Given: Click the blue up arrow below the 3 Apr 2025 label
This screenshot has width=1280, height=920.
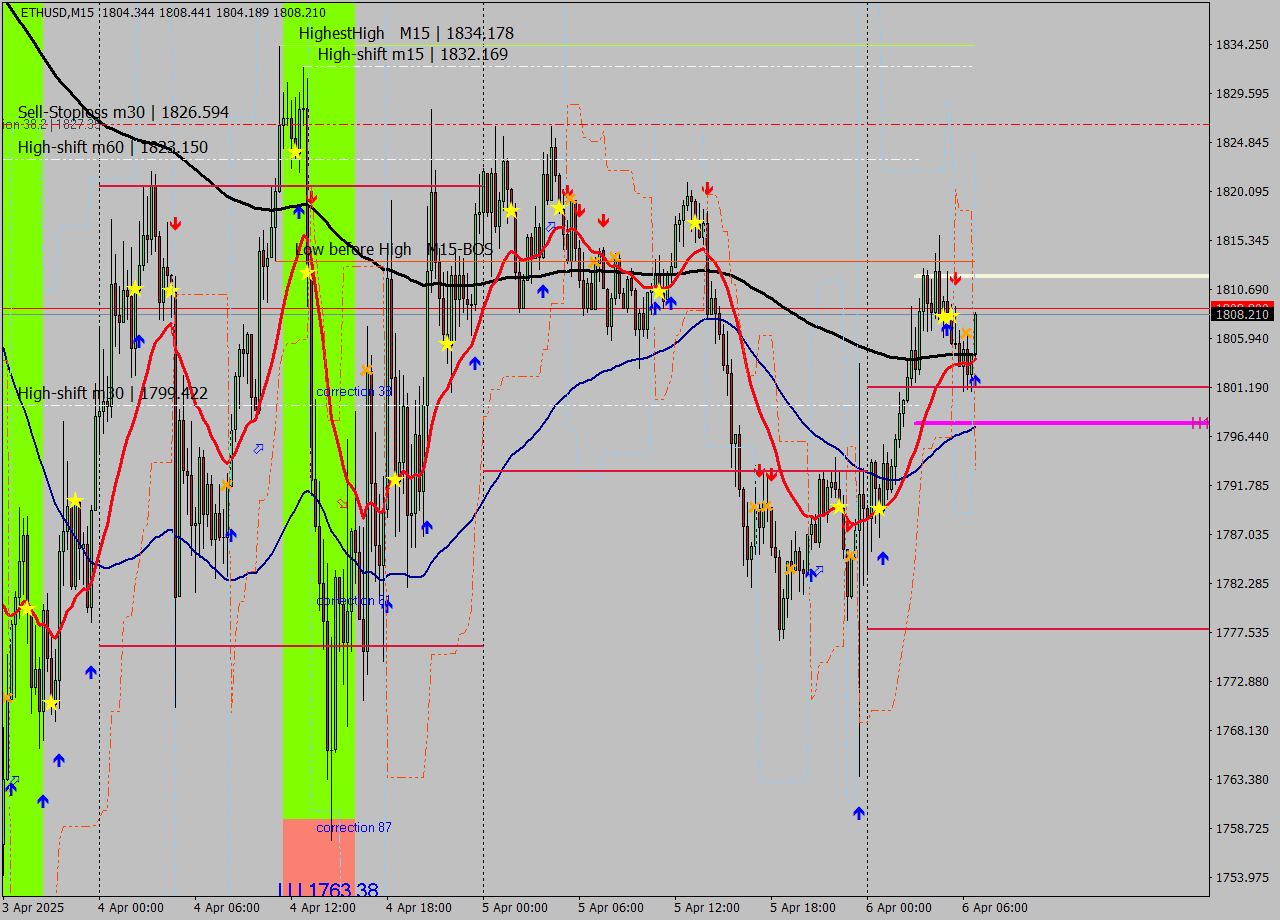Looking at the screenshot, I should pyautogui.click(x=42, y=800).
